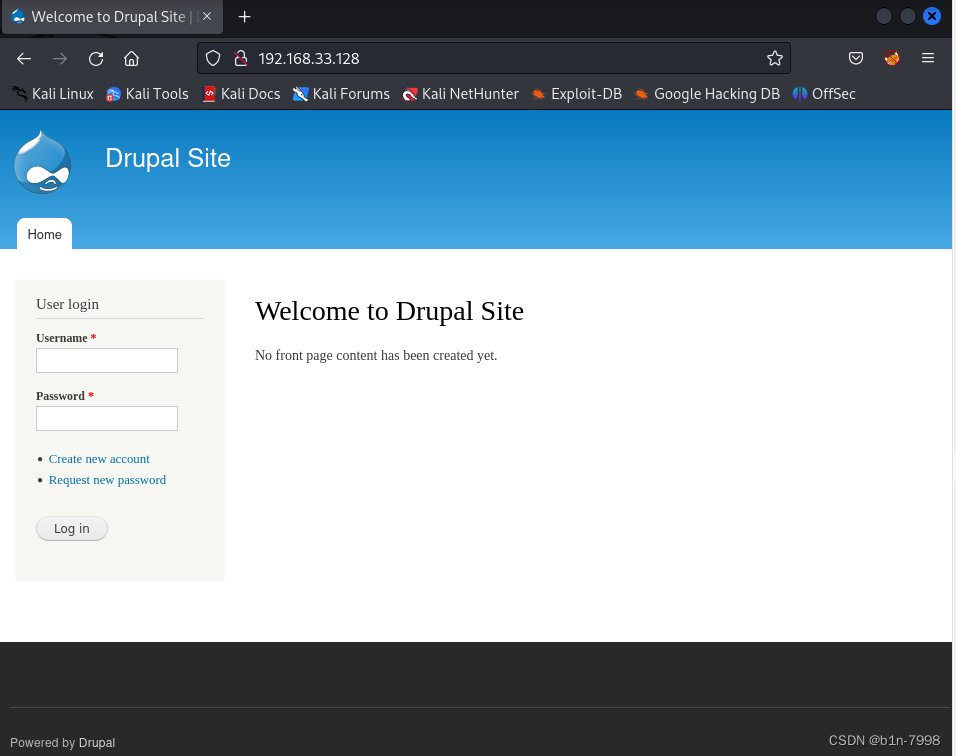This screenshot has height=756, width=956.
Task: Click the Create new account link
Action: 99,459
